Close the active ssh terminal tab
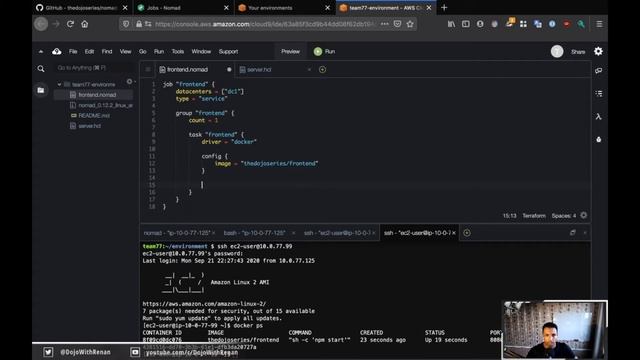 point(454,233)
